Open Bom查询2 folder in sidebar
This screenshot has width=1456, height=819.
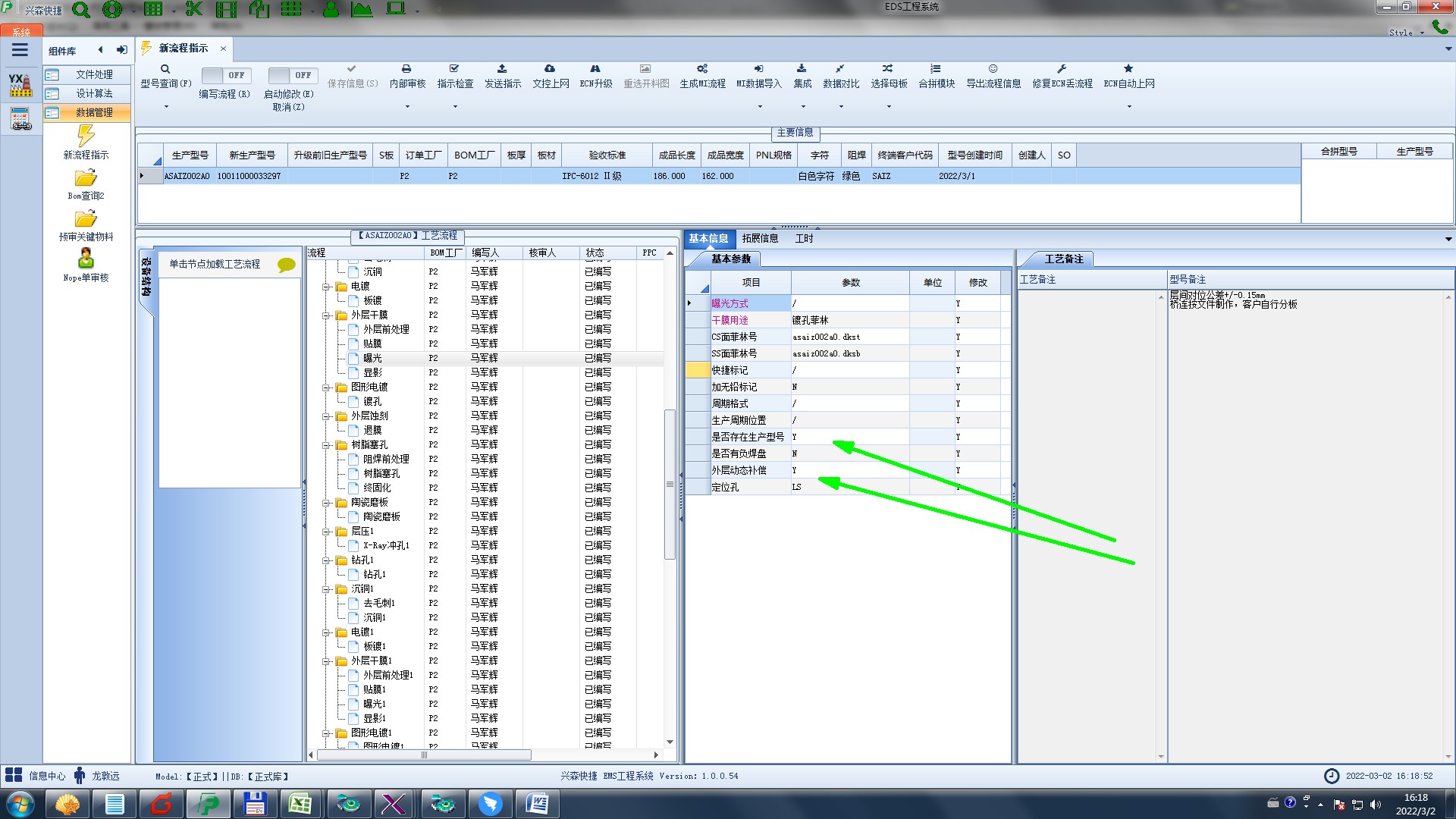click(86, 179)
